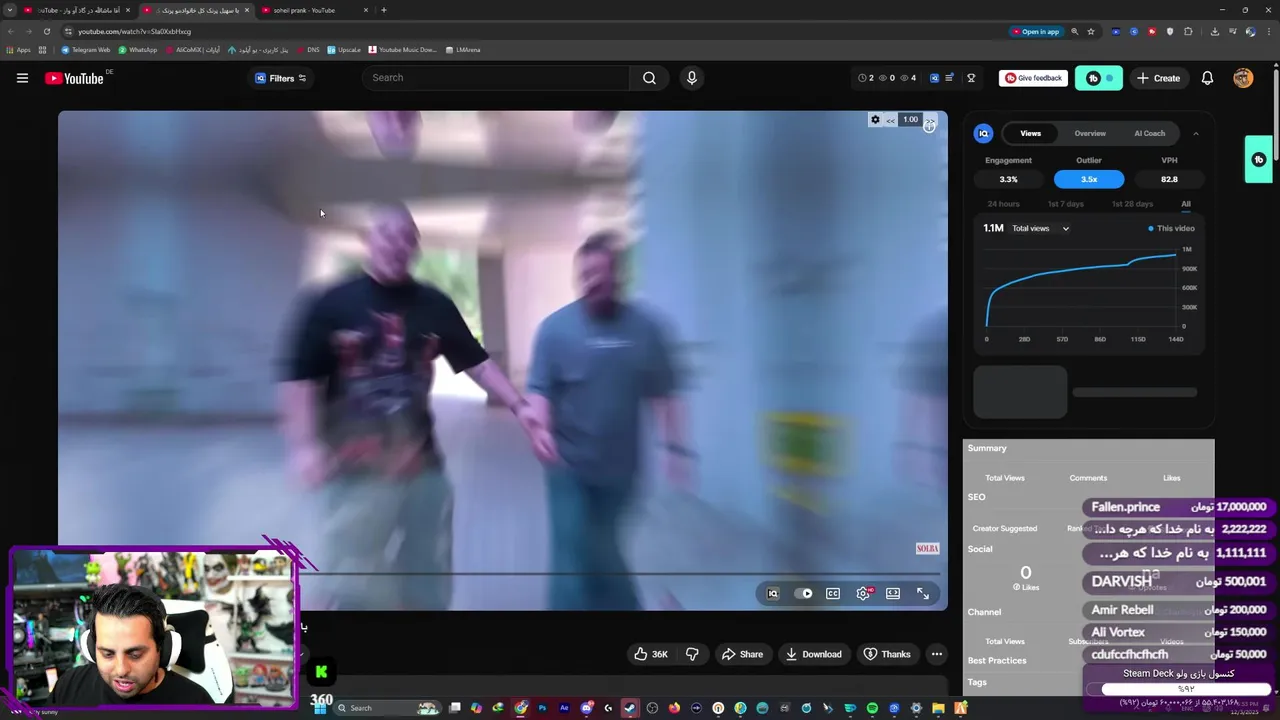
Task: Click the search magnifier button
Action: 649,78
